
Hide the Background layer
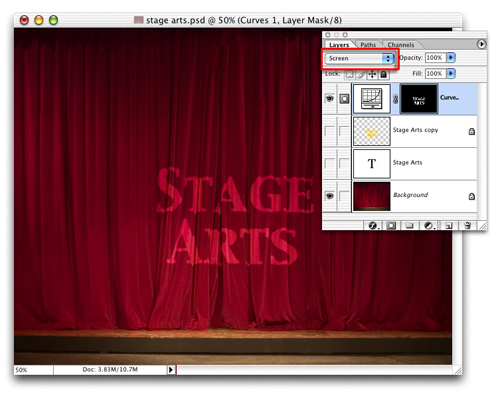(x=330, y=196)
